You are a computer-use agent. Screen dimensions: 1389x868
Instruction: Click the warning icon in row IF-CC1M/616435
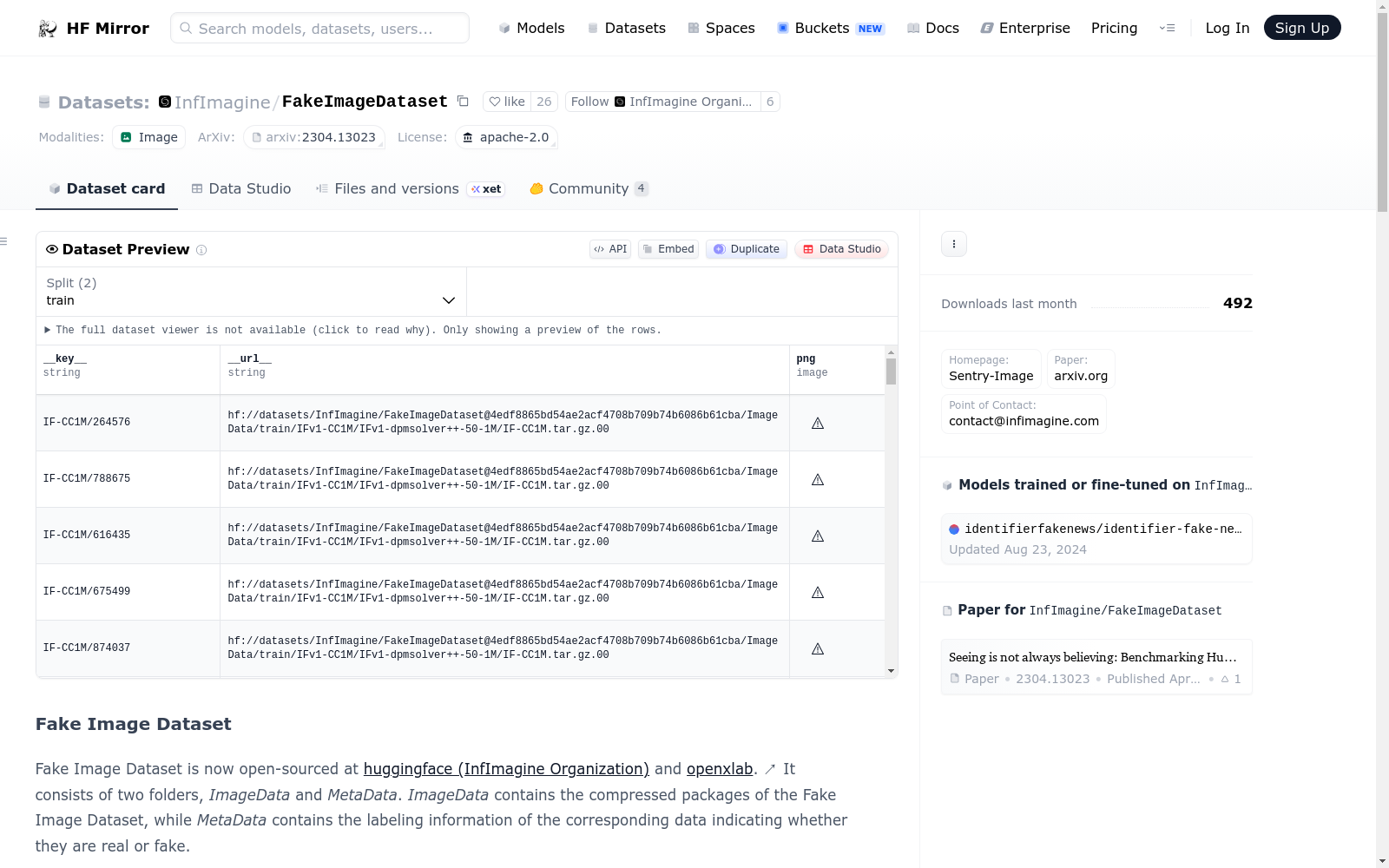pos(818,536)
